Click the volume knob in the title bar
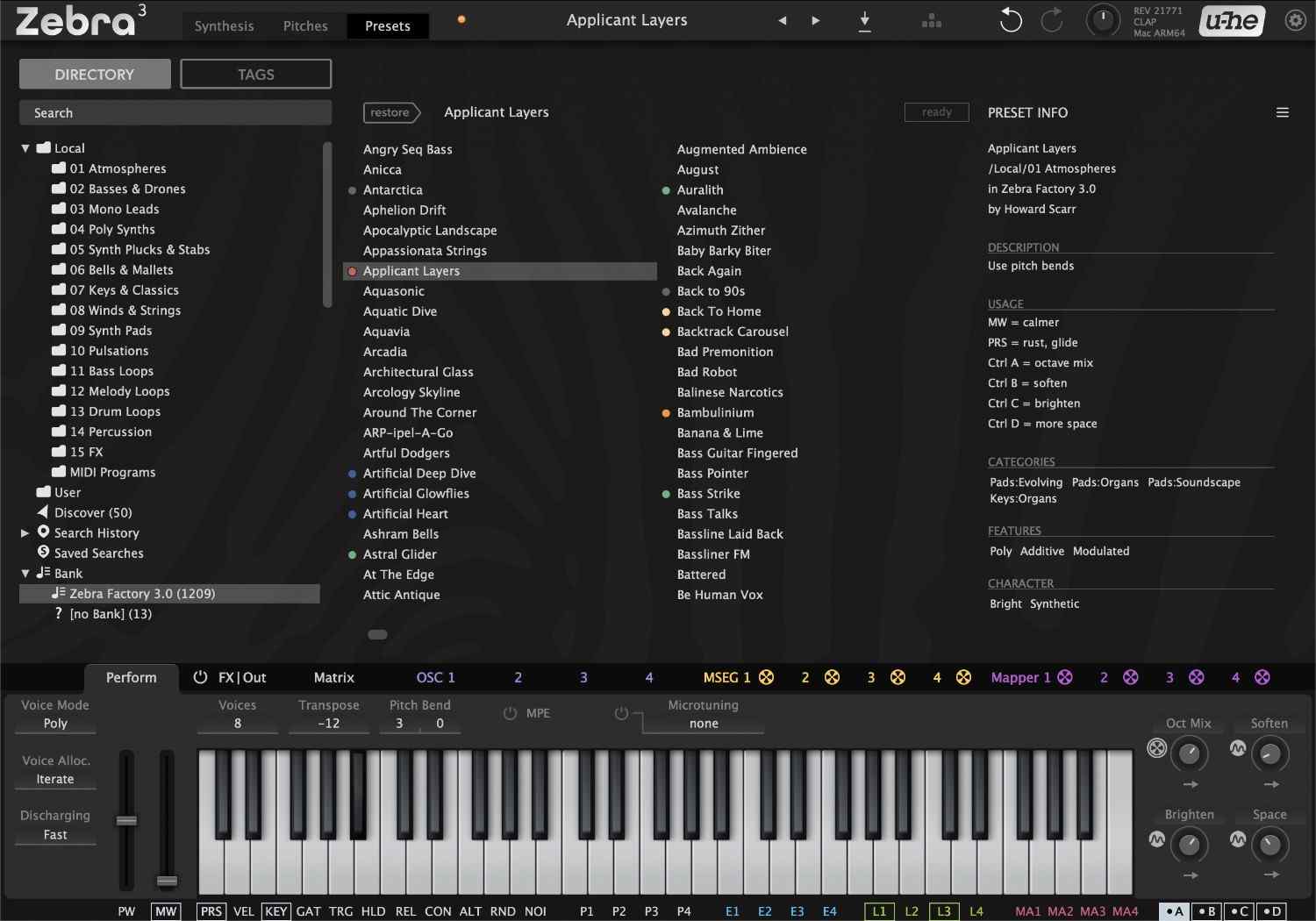 (x=1103, y=20)
